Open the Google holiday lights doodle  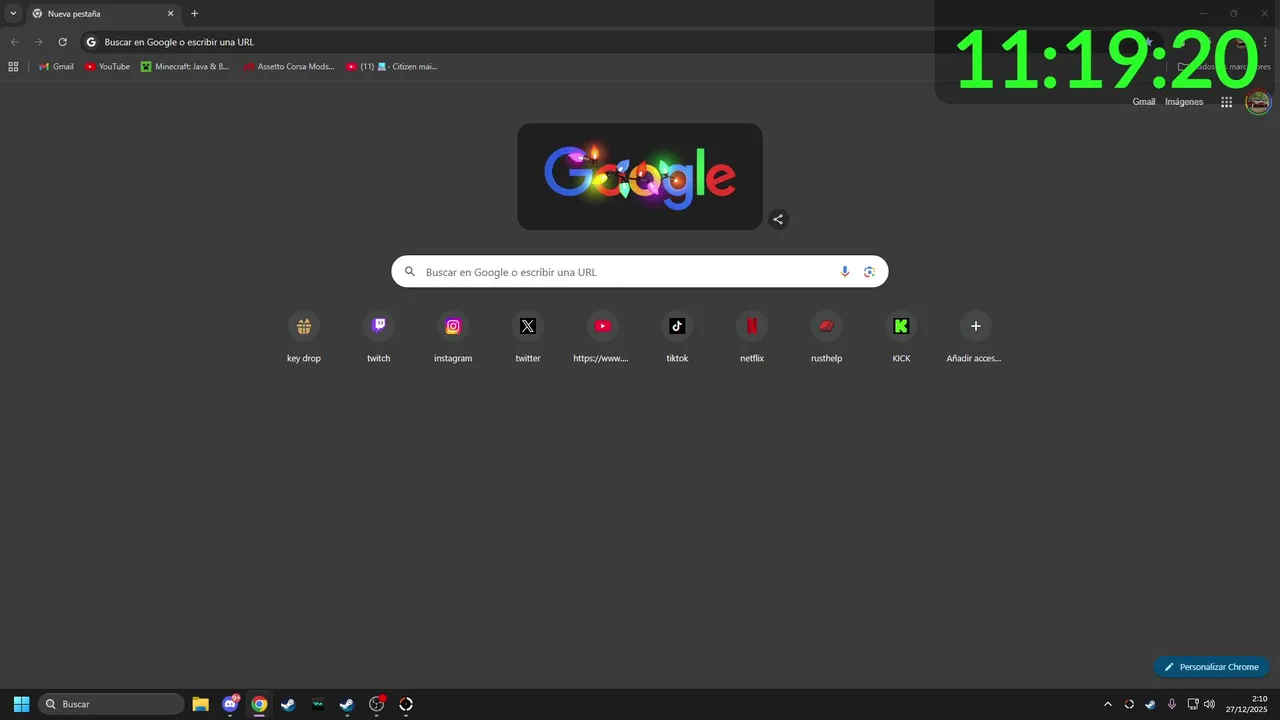[x=640, y=177]
